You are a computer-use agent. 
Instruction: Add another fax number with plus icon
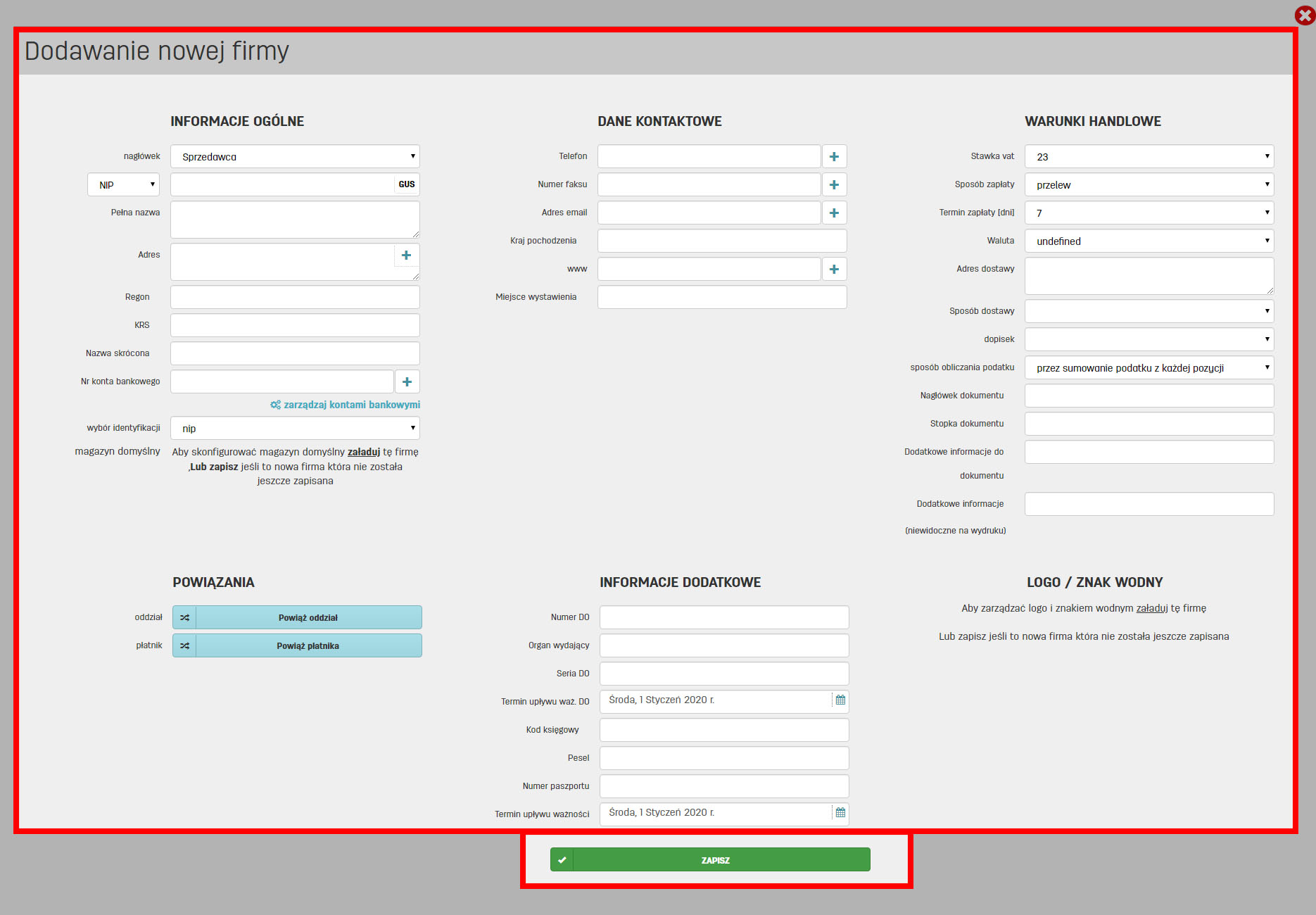coord(834,184)
